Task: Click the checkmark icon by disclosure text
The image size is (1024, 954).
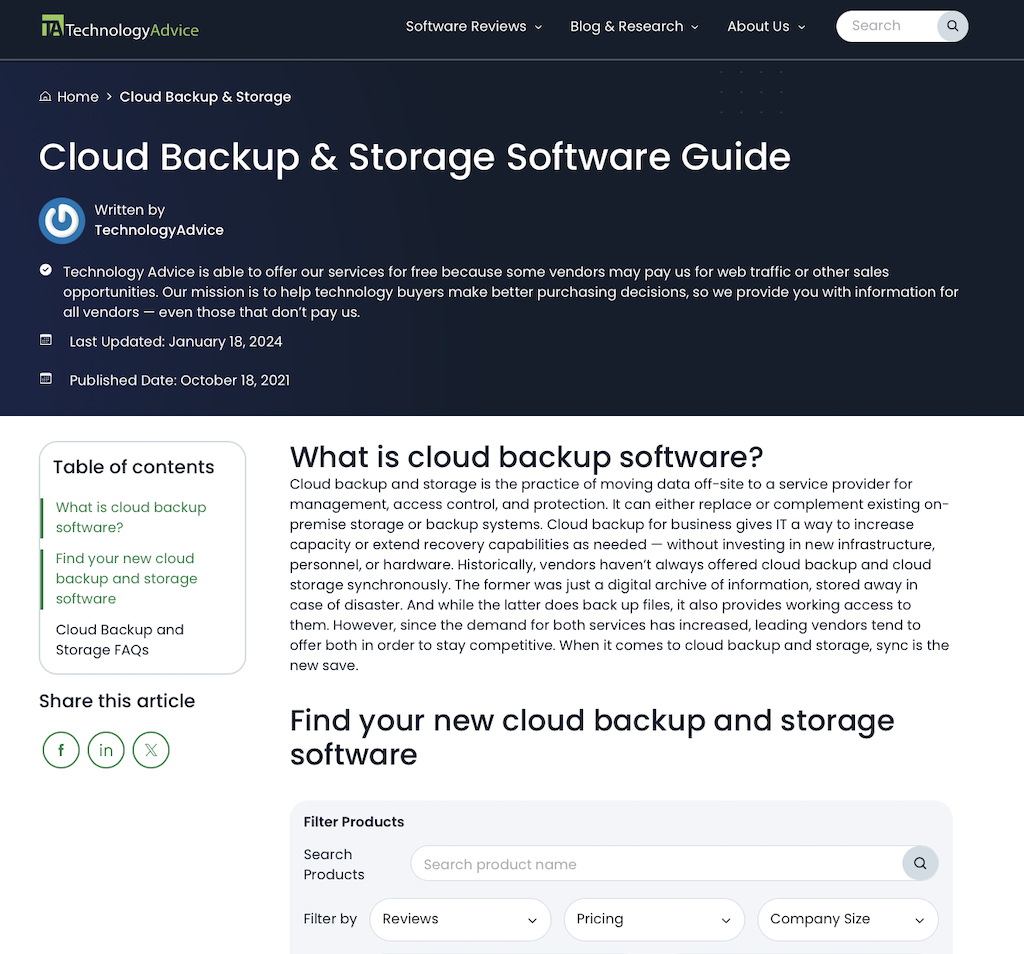Action: (x=46, y=270)
